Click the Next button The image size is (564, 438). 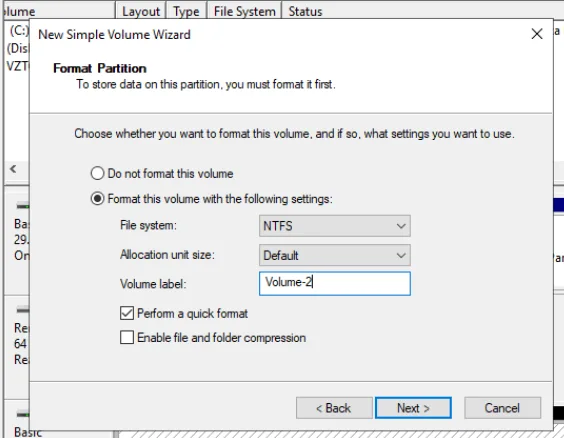(413, 408)
